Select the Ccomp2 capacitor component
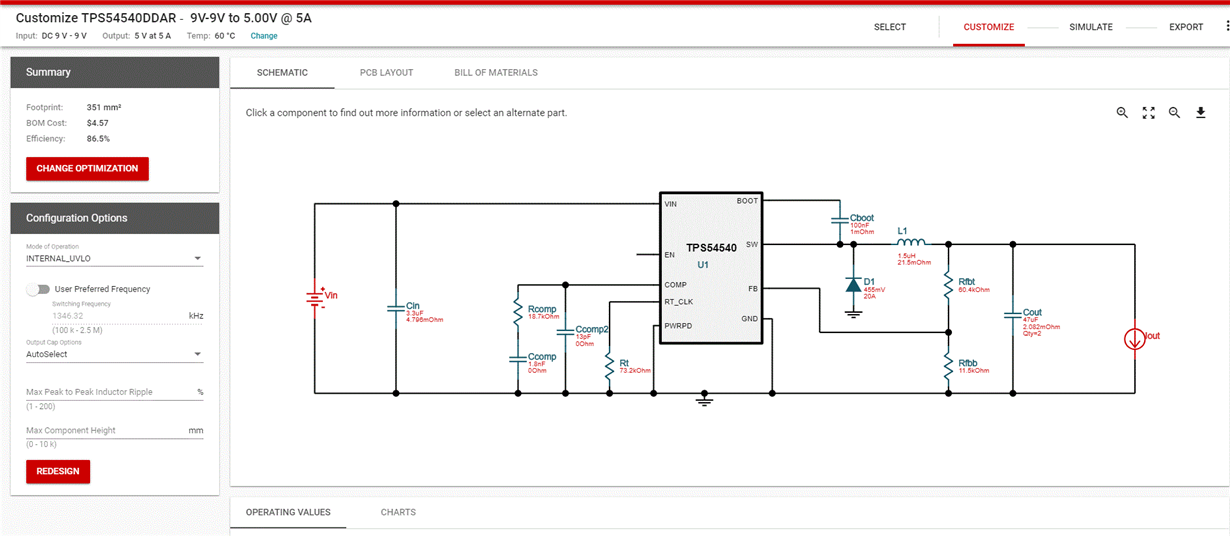Screen dimensions: 1230x536 tap(566, 333)
